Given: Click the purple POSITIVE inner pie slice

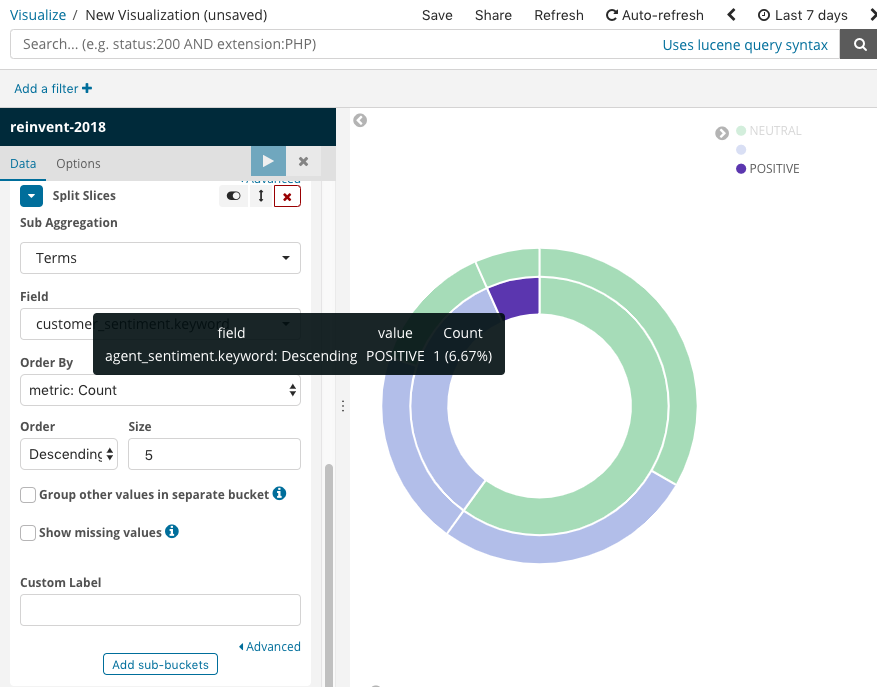Looking at the screenshot, I should point(519,298).
